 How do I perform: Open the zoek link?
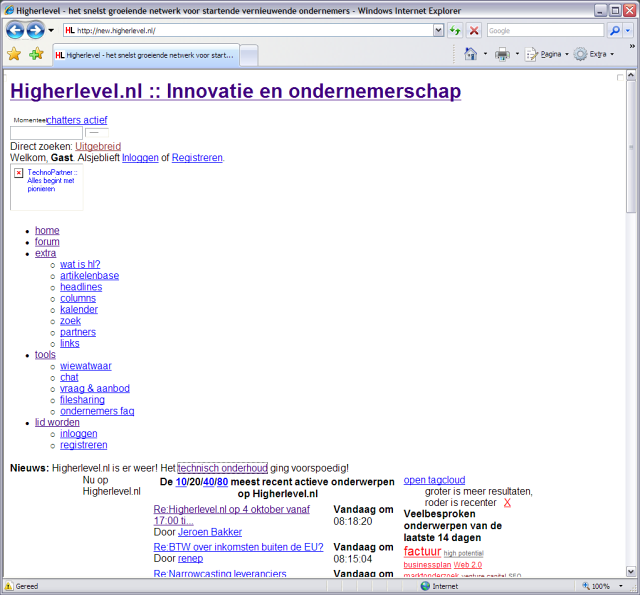(70, 321)
